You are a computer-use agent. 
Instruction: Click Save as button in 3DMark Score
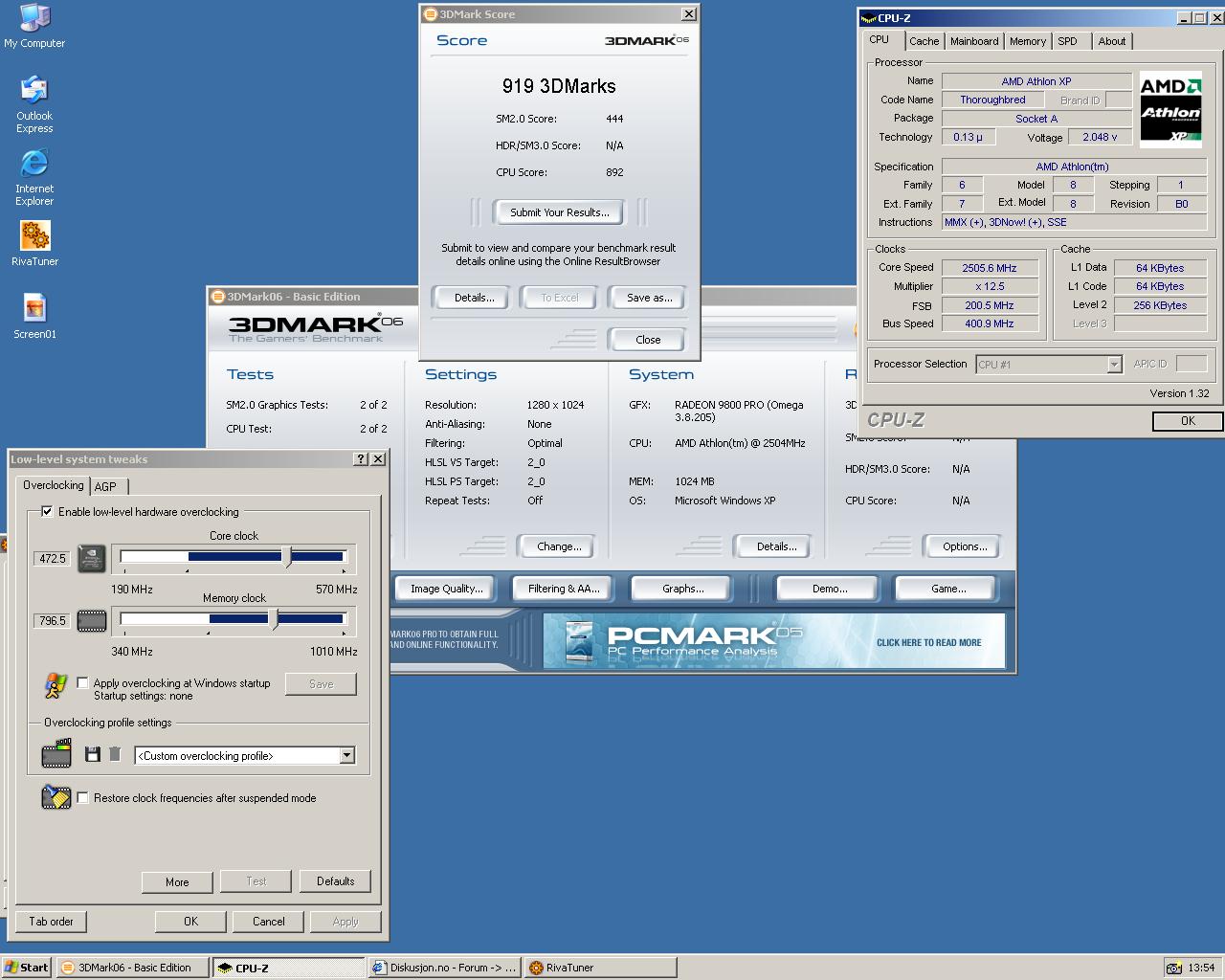click(x=649, y=298)
